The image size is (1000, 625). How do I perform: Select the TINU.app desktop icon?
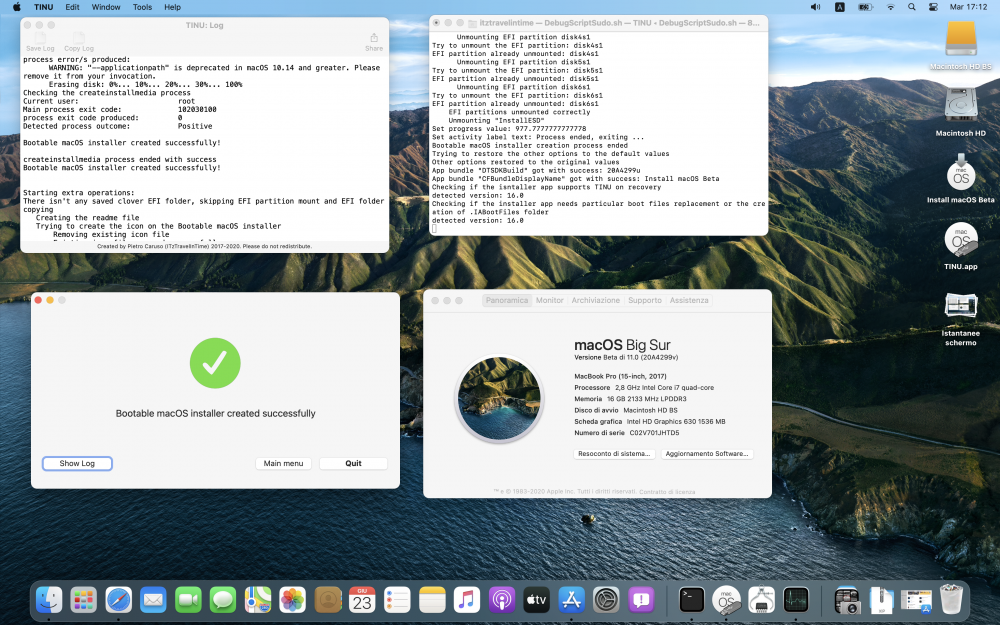tap(960, 246)
